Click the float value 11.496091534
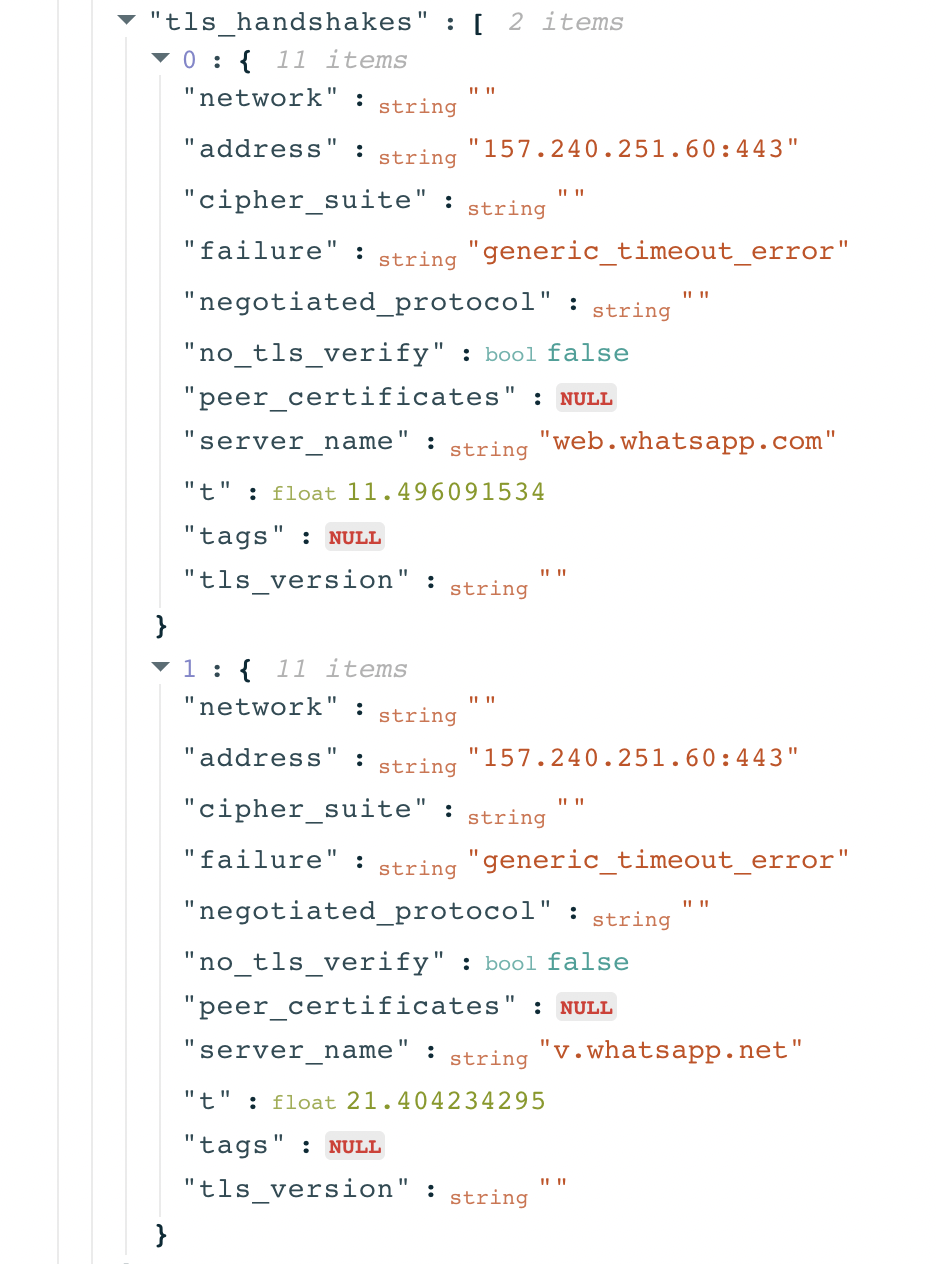 point(446,492)
